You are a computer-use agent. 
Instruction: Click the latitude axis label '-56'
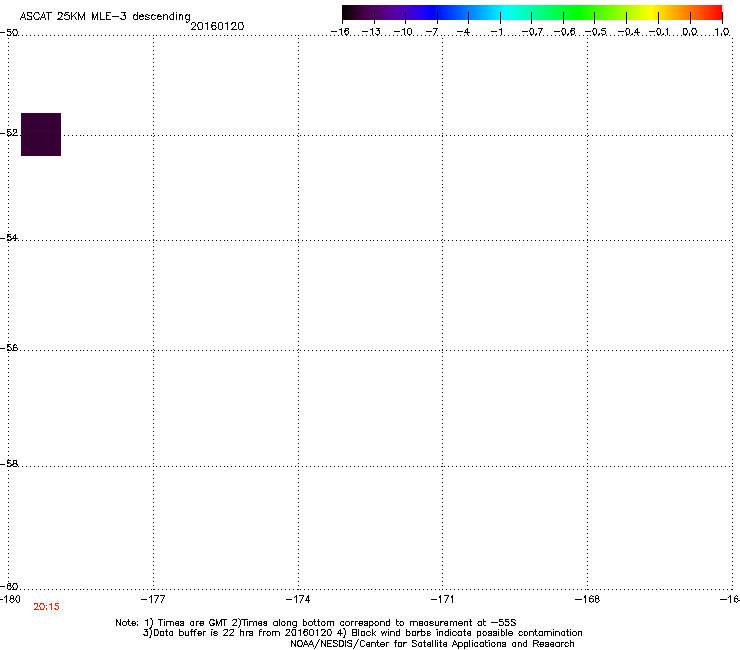coord(9,348)
